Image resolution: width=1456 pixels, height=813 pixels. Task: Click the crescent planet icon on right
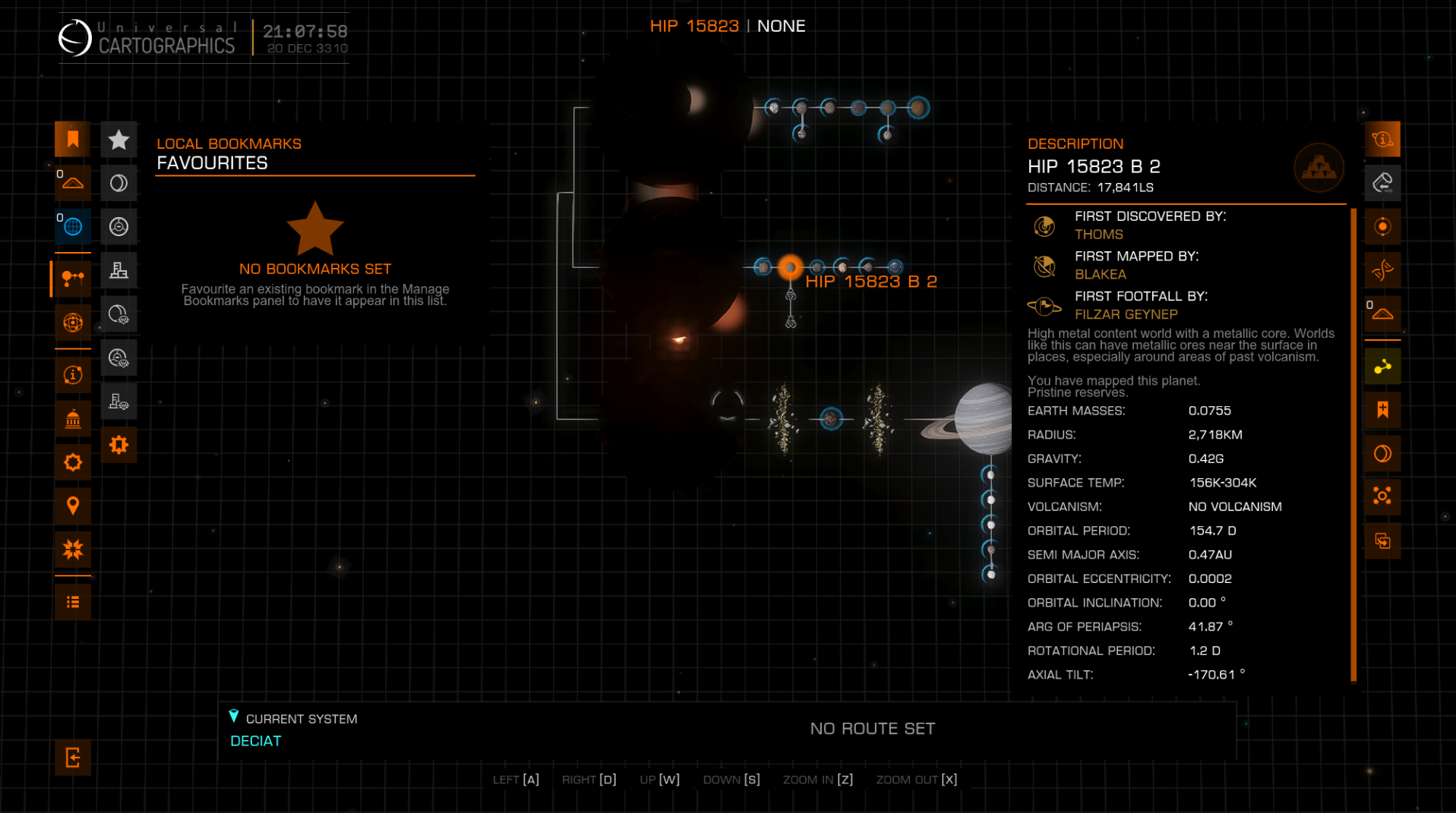click(x=1382, y=454)
